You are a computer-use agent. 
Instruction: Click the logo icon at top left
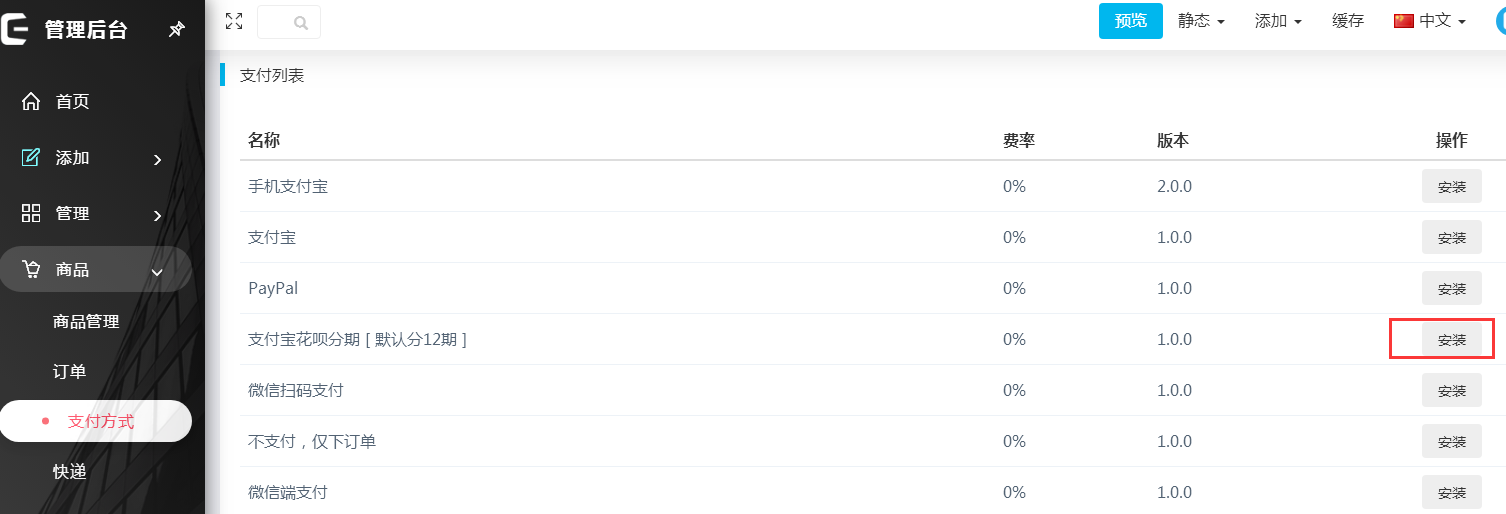15,29
